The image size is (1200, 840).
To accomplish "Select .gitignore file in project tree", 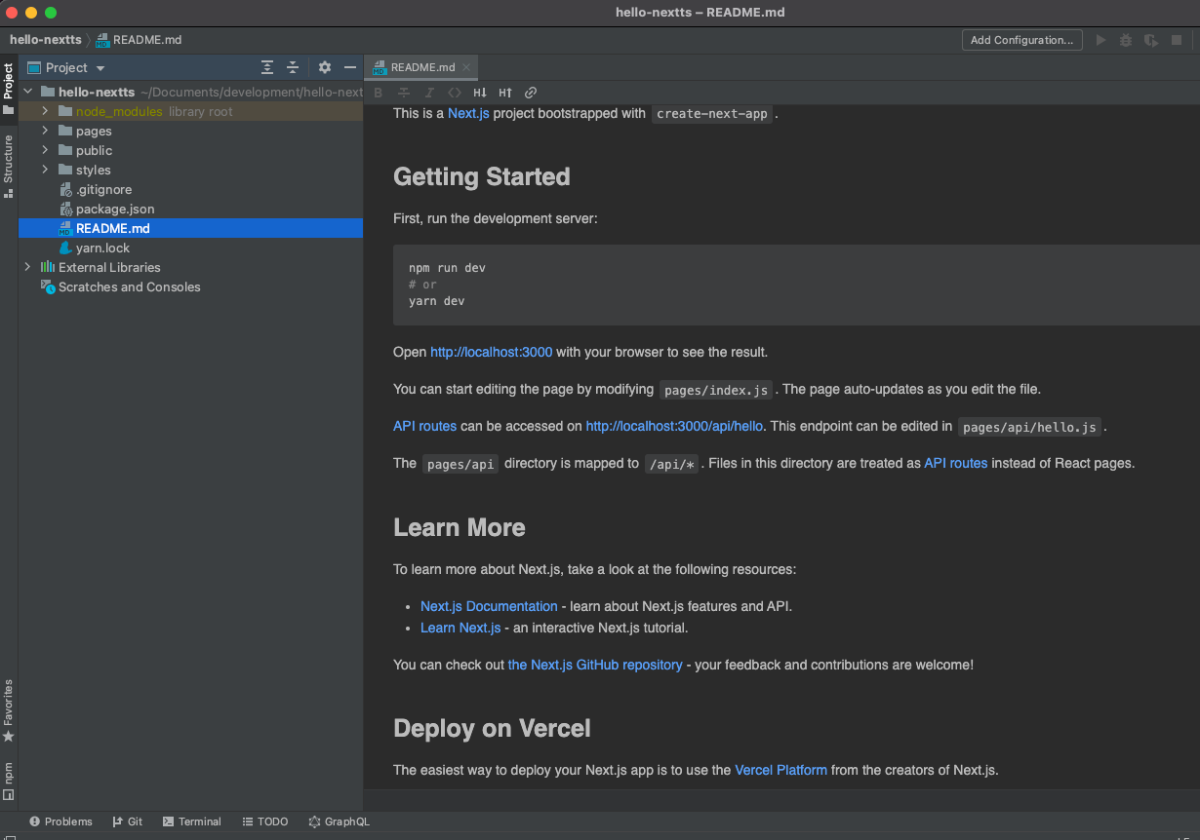I will click(x=104, y=189).
